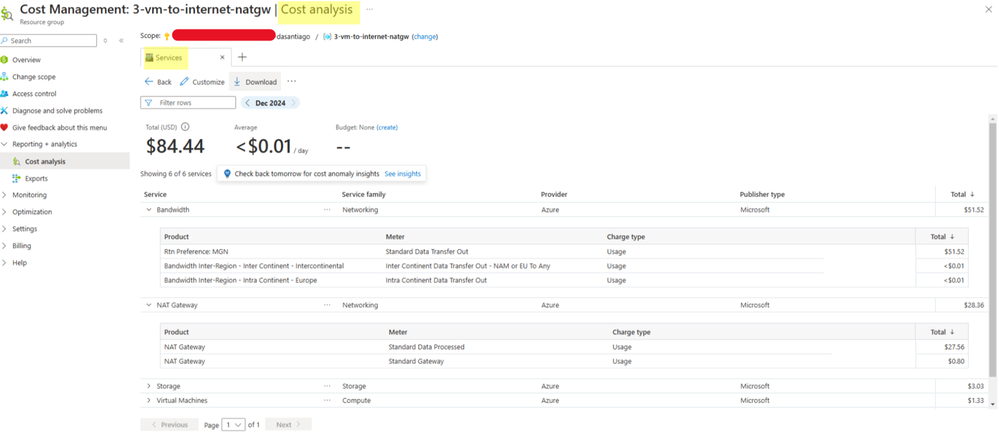999x434 pixels.
Task: Click Standard Gateway meter cell
Action: click(416, 361)
